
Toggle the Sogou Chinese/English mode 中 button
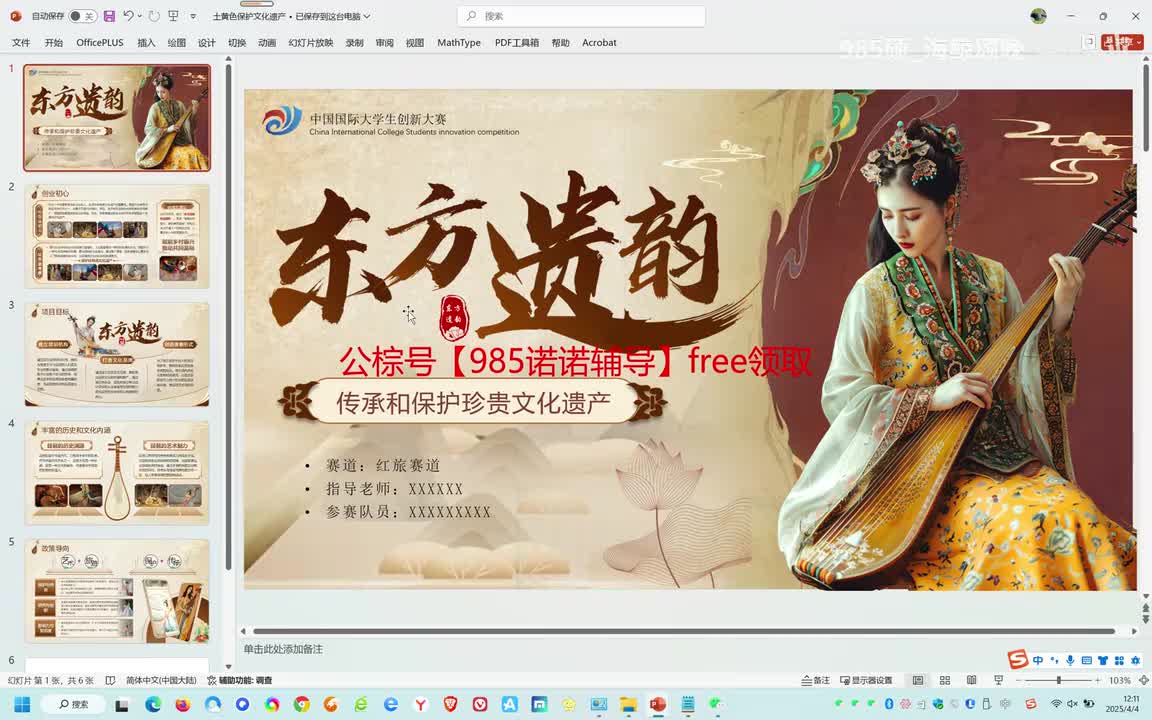point(1037,660)
